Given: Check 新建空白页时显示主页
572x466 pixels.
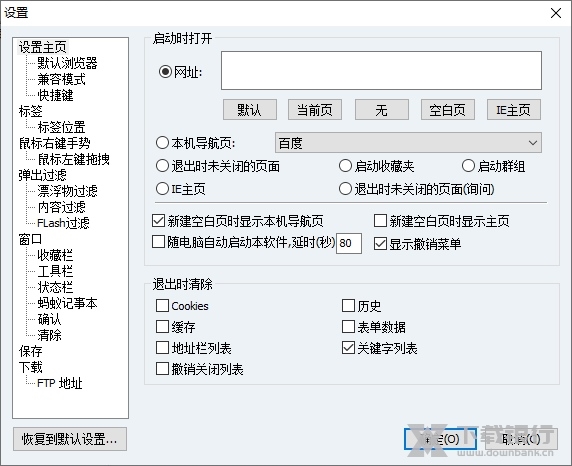Looking at the screenshot, I should 380,220.
